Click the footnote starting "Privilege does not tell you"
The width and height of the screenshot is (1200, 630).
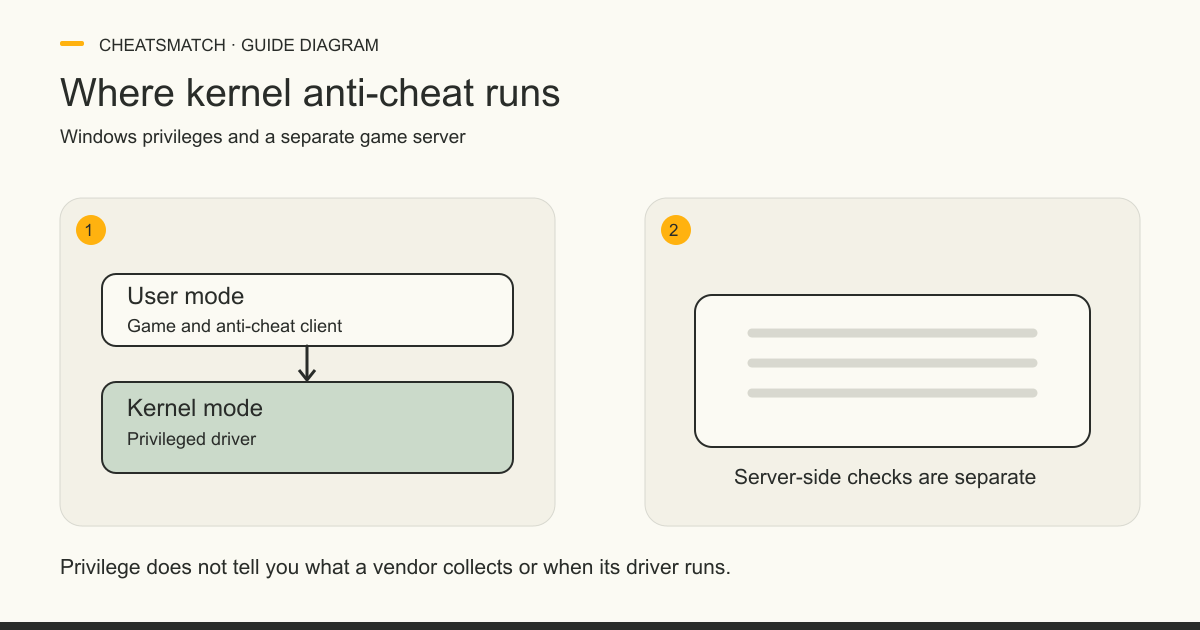point(396,567)
